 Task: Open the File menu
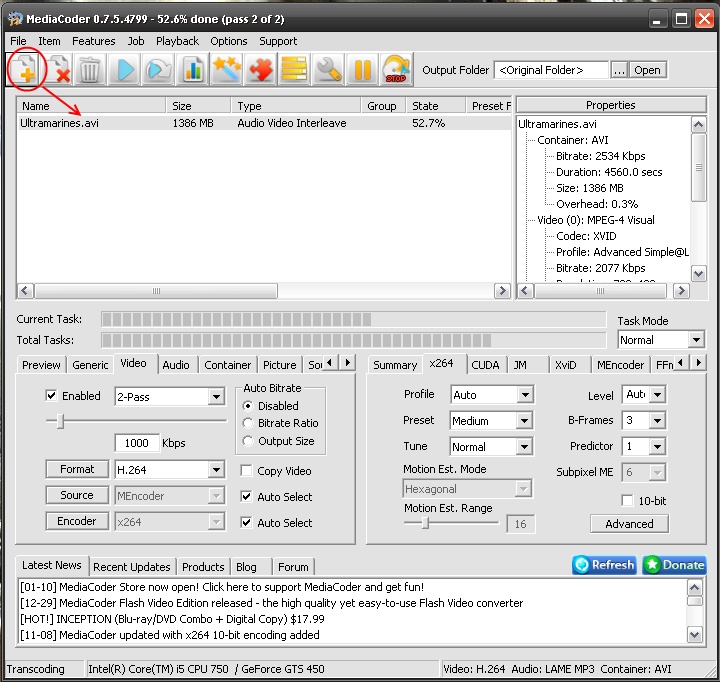click(18, 41)
